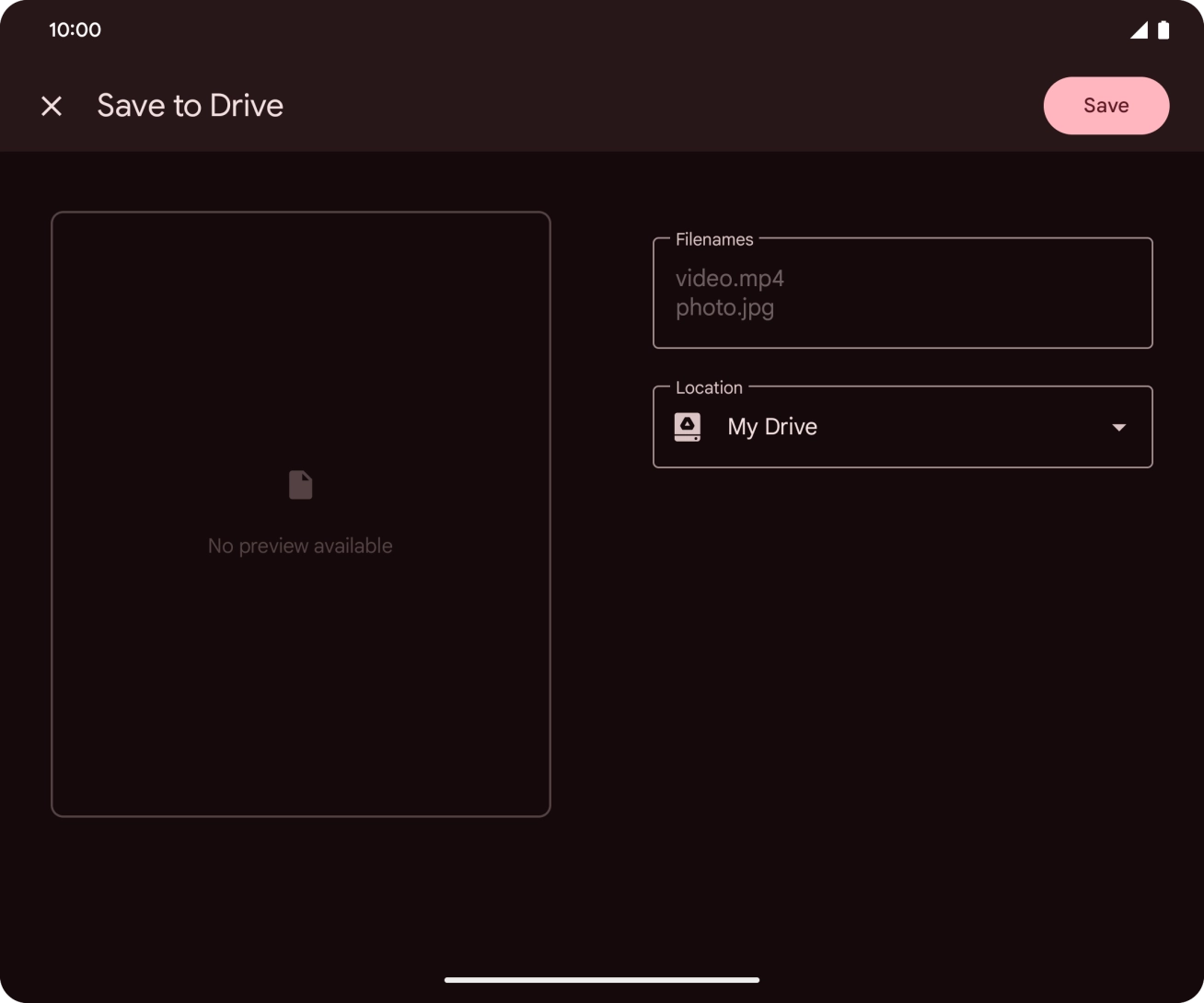Click the Save to Drive header title
The image size is (1204, 1003).
click(x=190, y=105)
